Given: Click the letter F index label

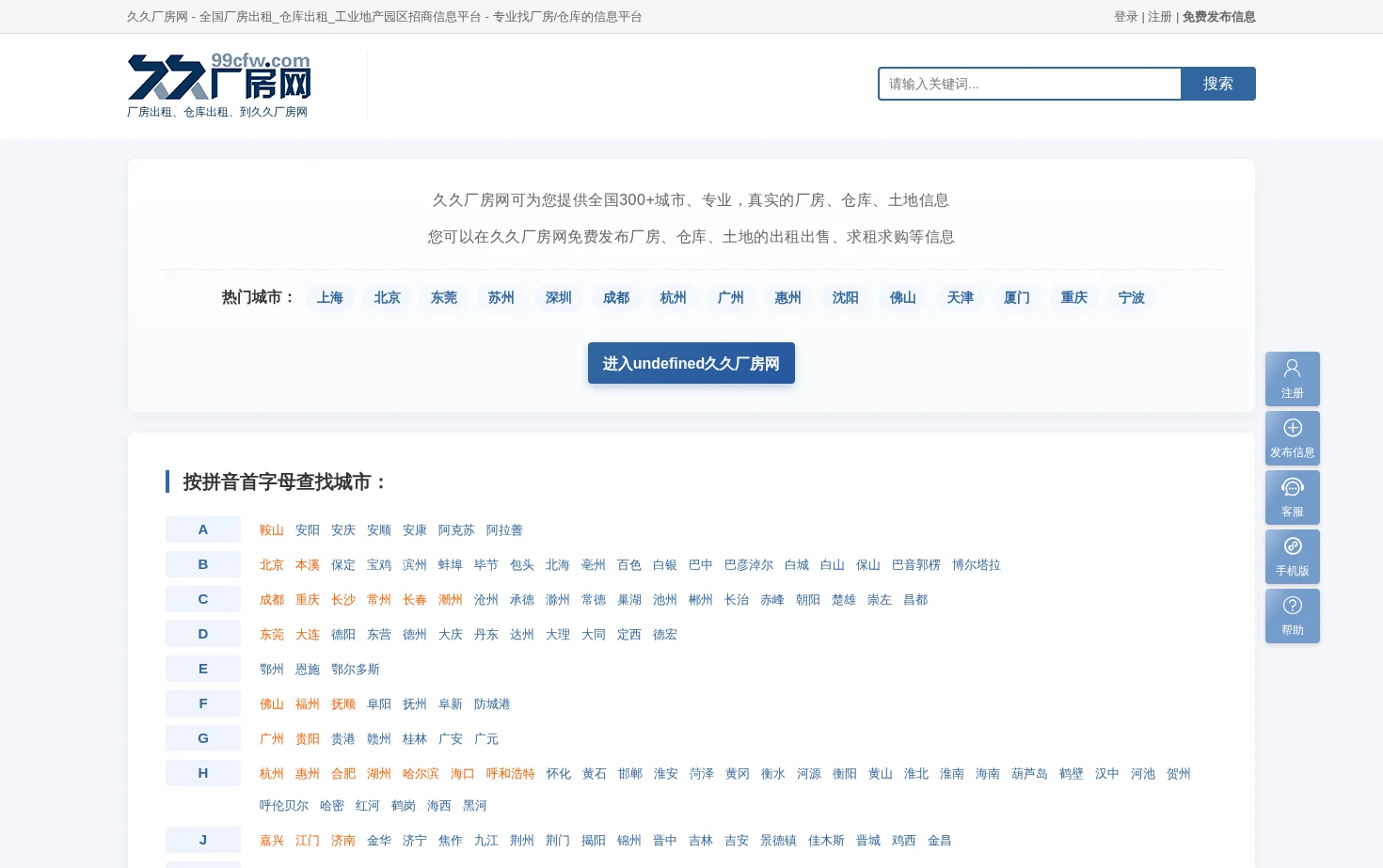Looking at the screenshot, I should pos(203,703).
